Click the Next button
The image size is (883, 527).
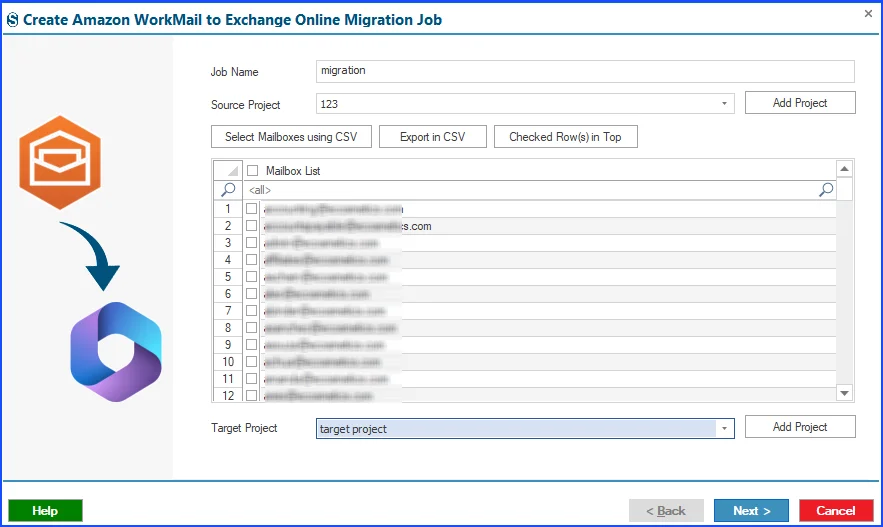click(x=751, y=511)
